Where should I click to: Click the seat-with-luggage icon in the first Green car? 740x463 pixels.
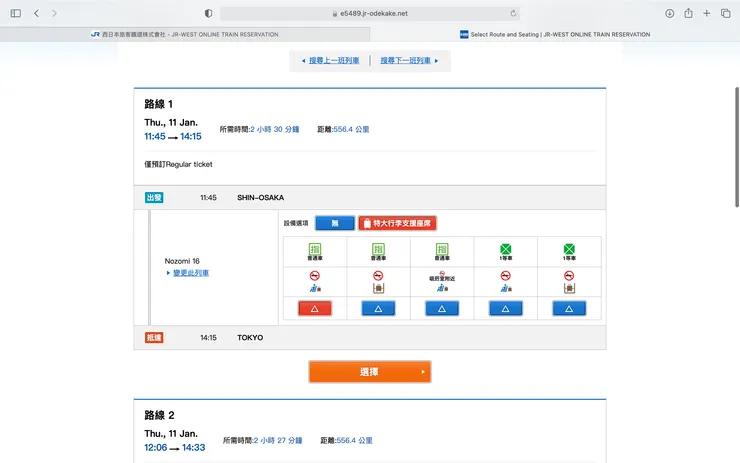506,288
